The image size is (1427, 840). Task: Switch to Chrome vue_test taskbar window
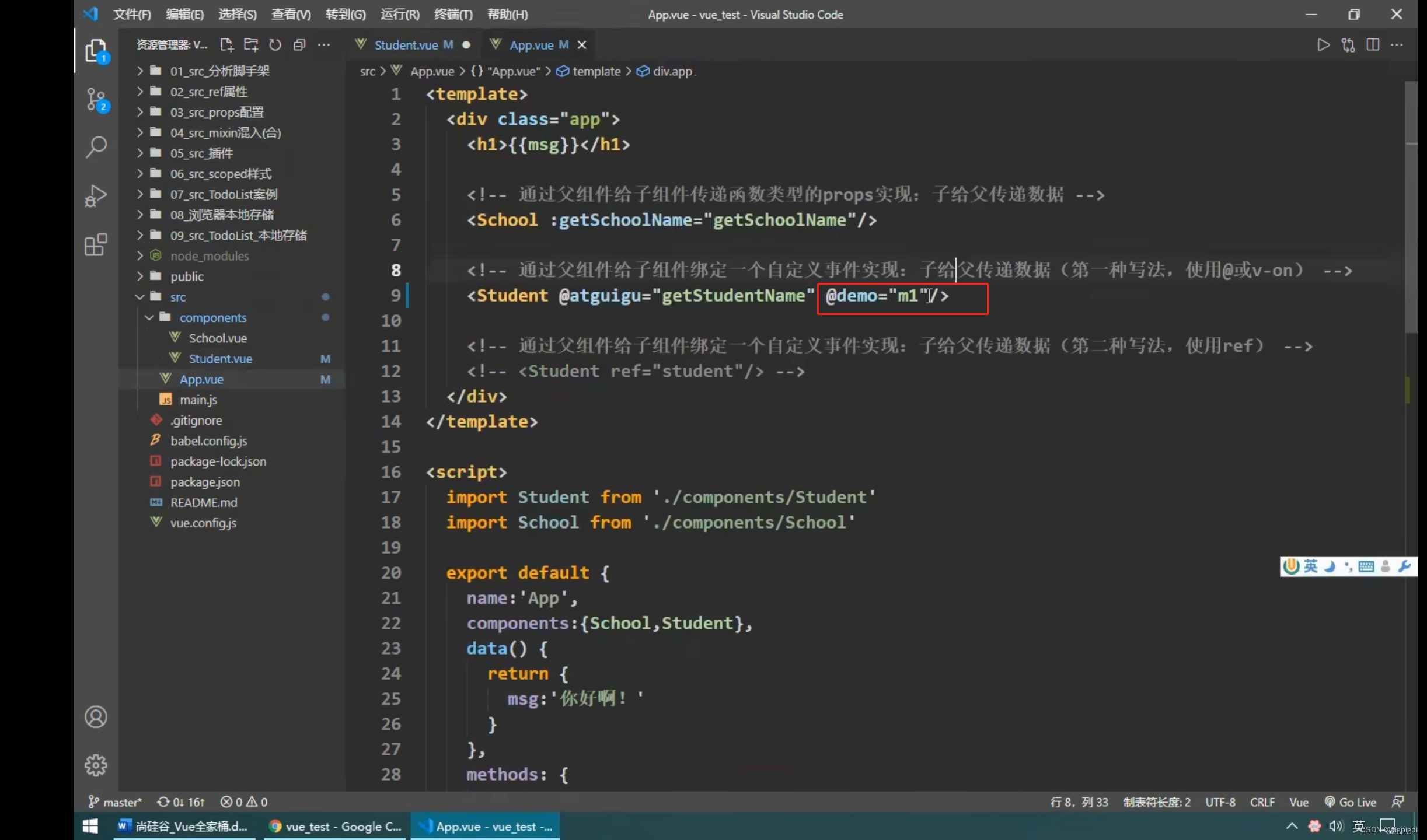pyautogui.click(x=336, y=827)
